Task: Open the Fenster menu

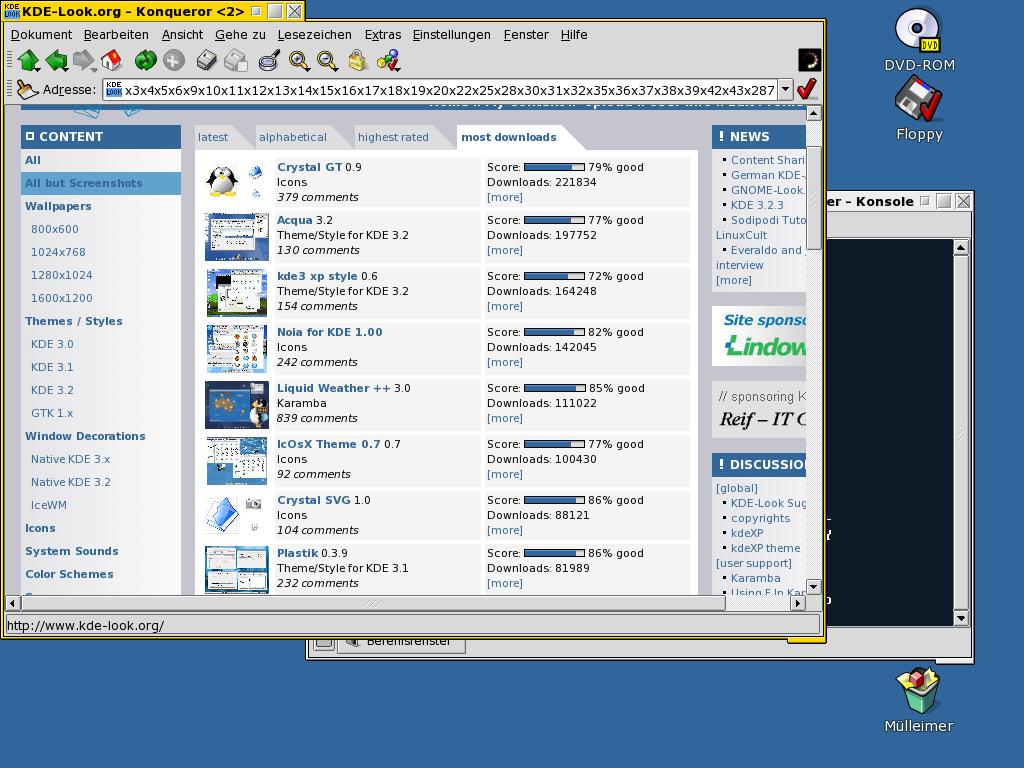Action: (526, 35)
